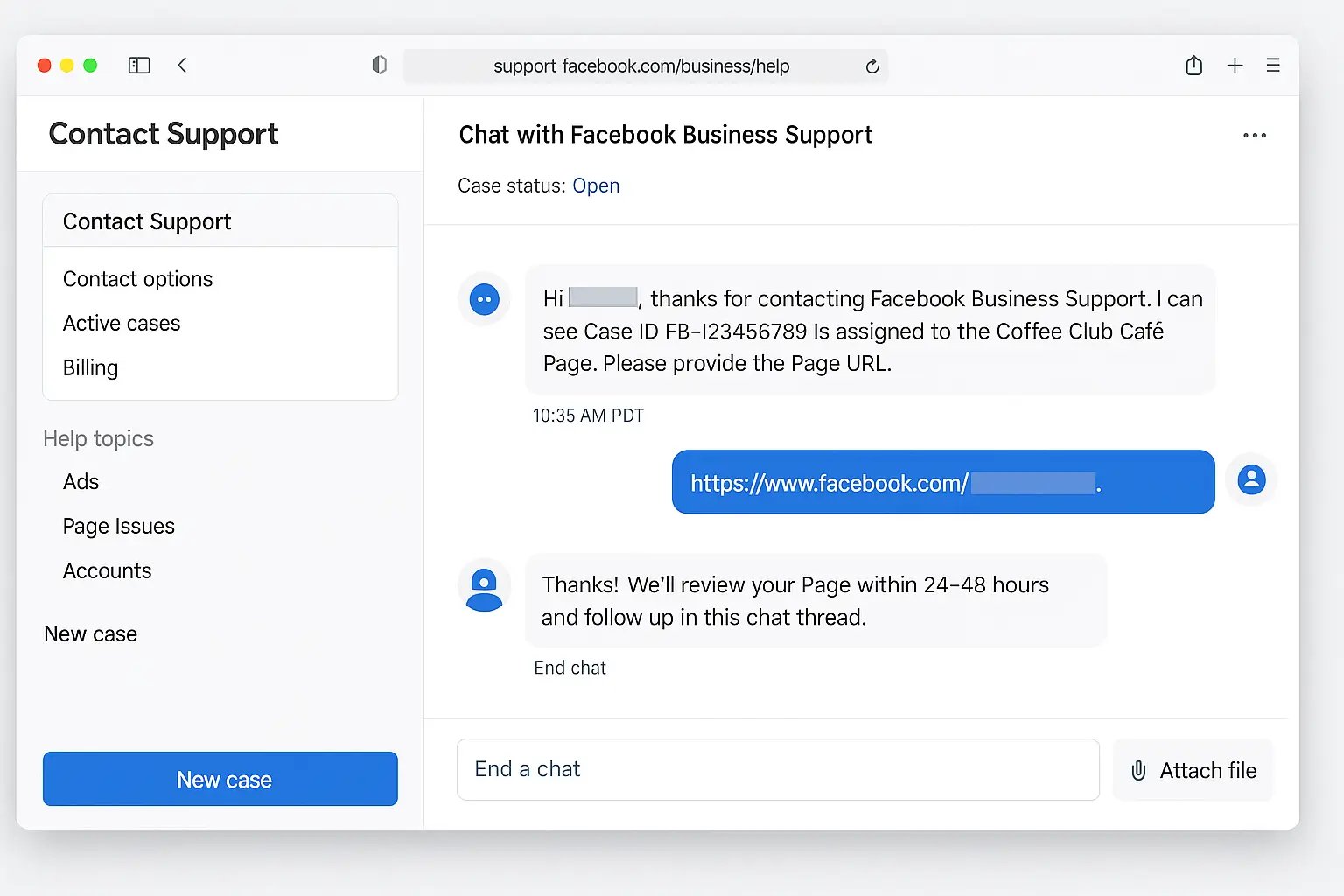The height and width of the screenshot is (896, 1344).
Task: Open Contact options in sidebar
Action: tap(138, 279)
